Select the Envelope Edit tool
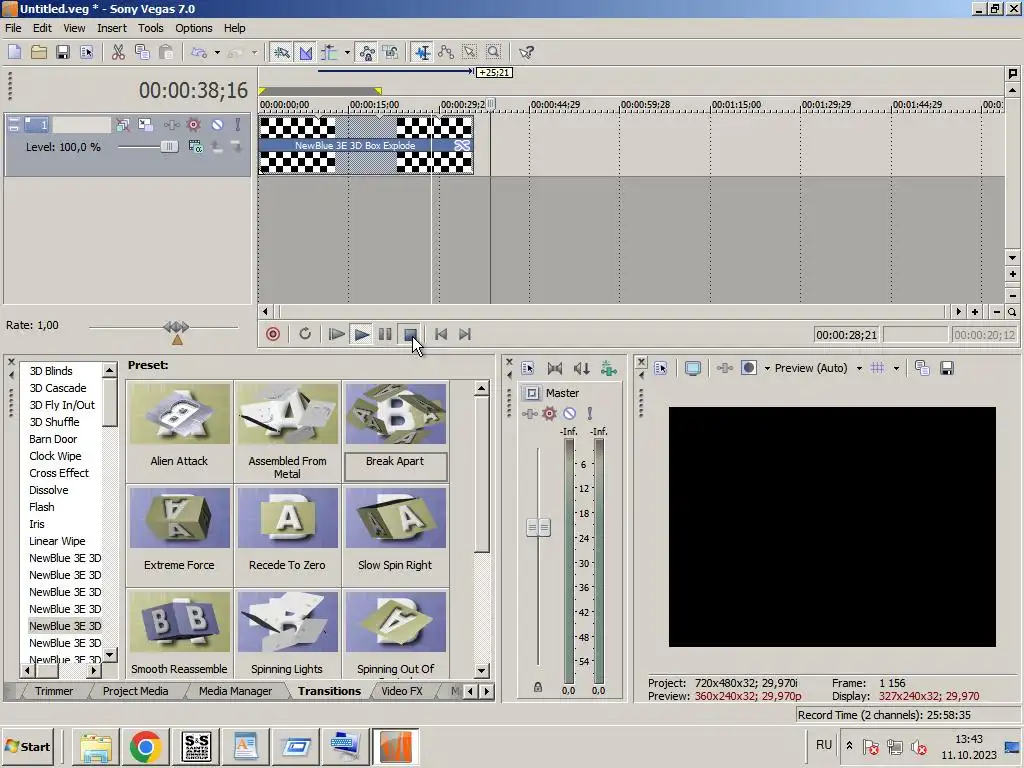 pos(446,52)
